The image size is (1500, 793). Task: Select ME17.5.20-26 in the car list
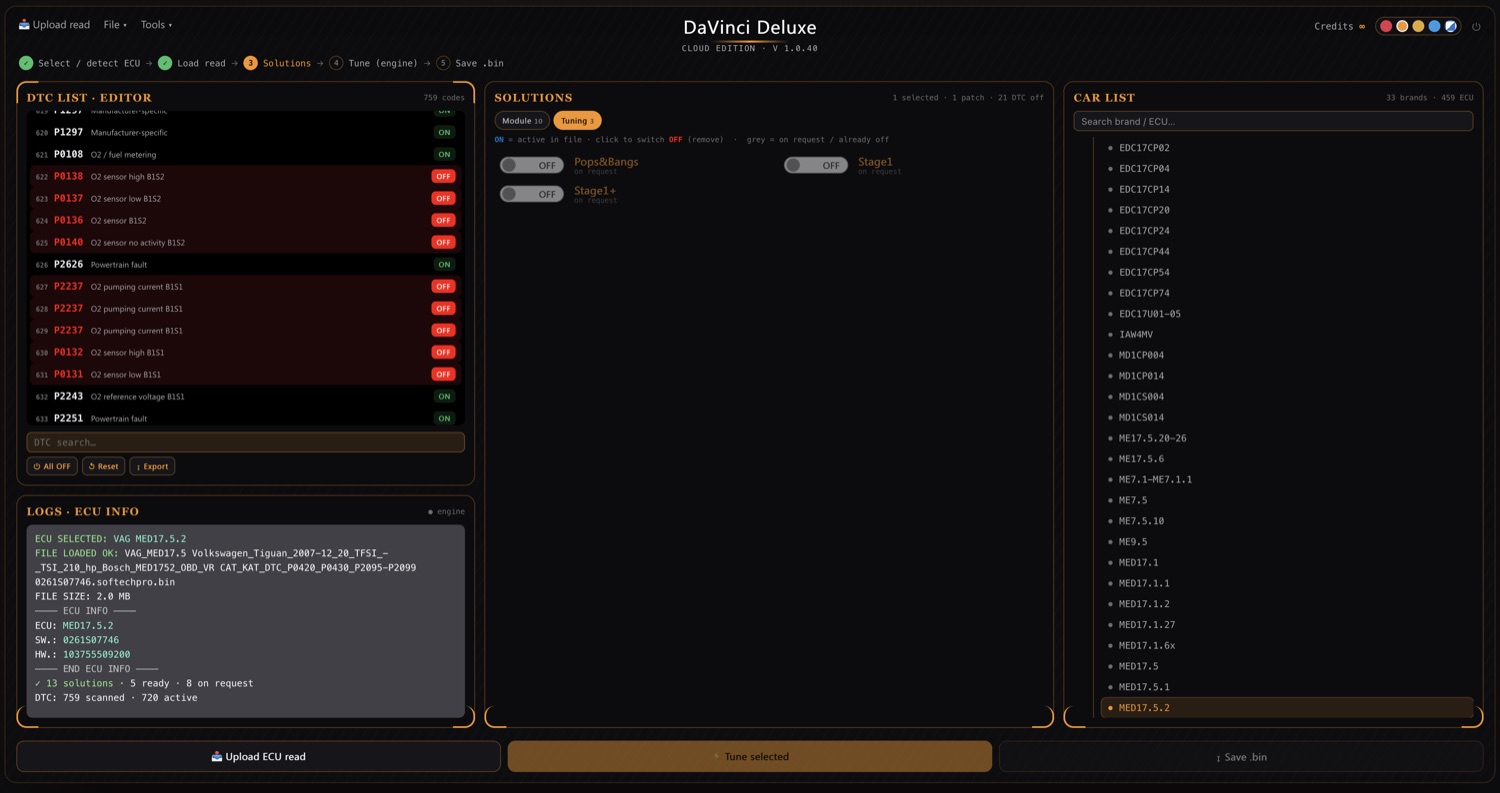[1287, 438]
